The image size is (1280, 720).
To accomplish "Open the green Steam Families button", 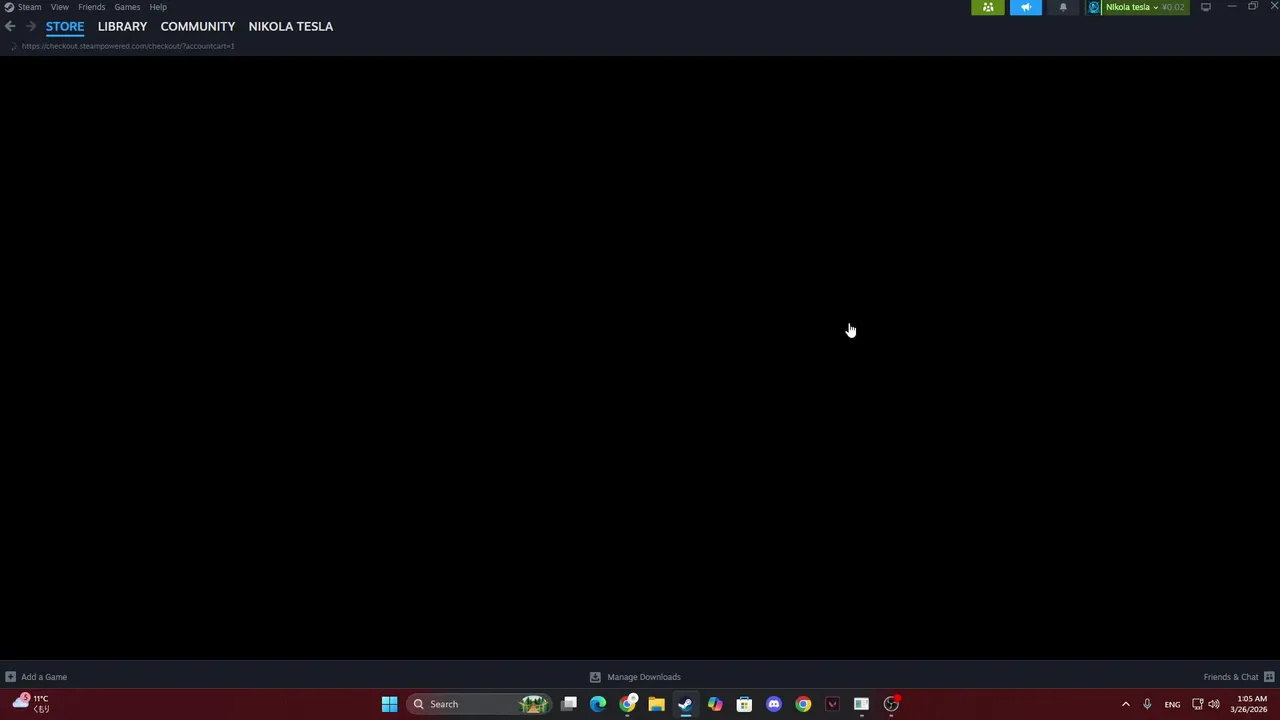I will pos(988,7).
